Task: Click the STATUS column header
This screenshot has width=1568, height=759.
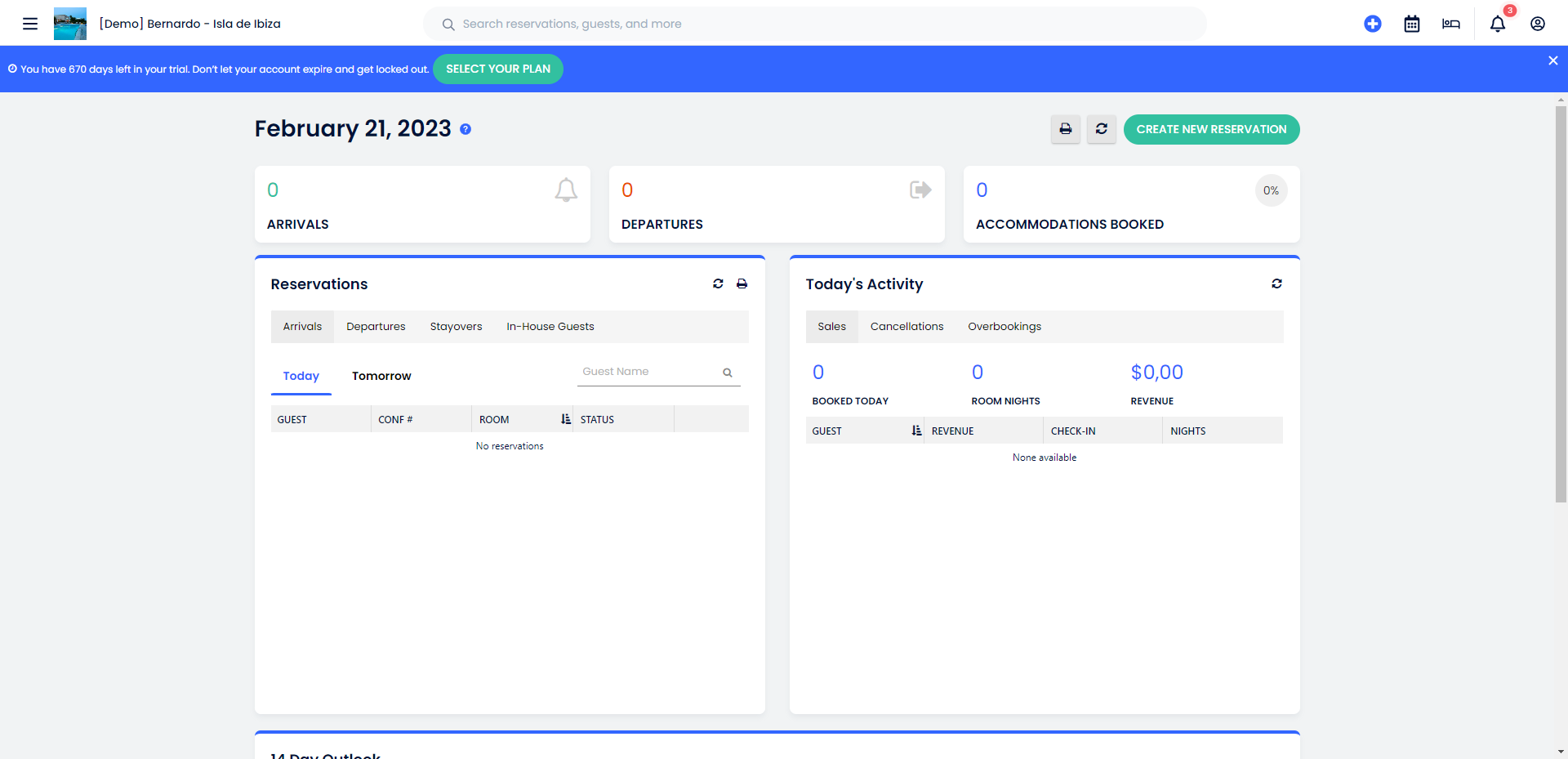Action: click(623, 419)
